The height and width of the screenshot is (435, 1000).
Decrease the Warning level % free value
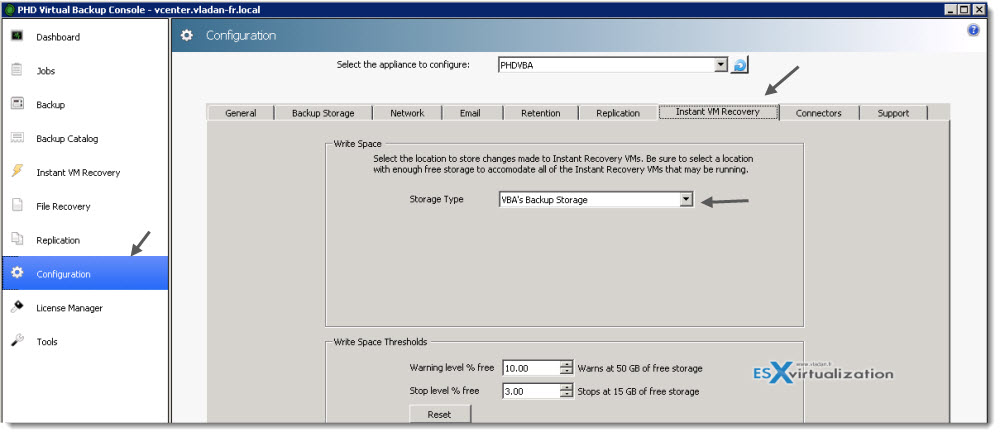[x=566, y=371]
